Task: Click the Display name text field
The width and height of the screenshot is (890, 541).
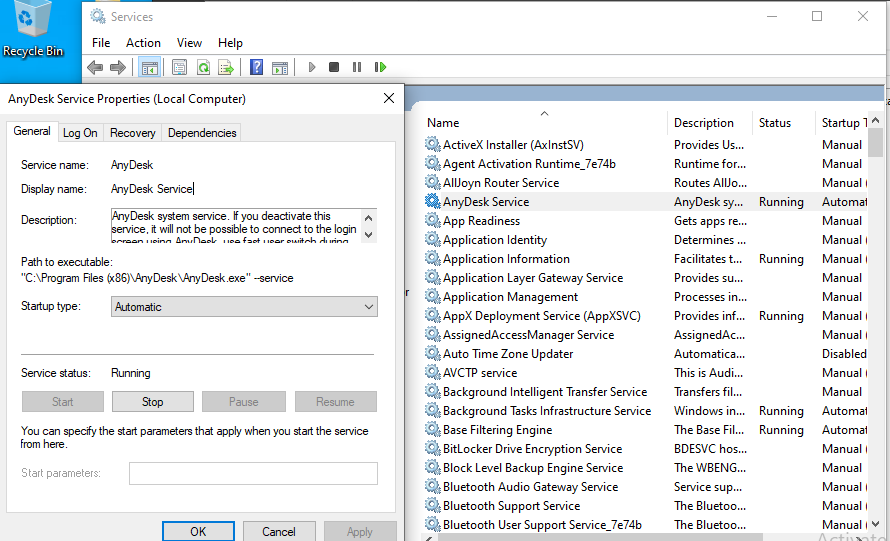Action: tap(244, 188)
